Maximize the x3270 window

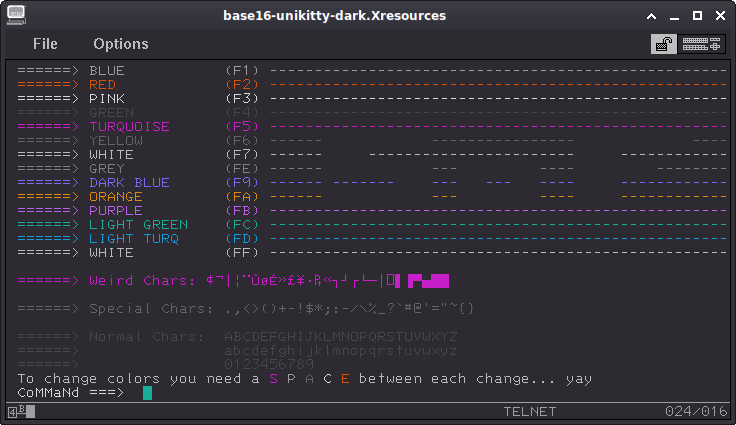pyautogui.click(x=698, y=16)
